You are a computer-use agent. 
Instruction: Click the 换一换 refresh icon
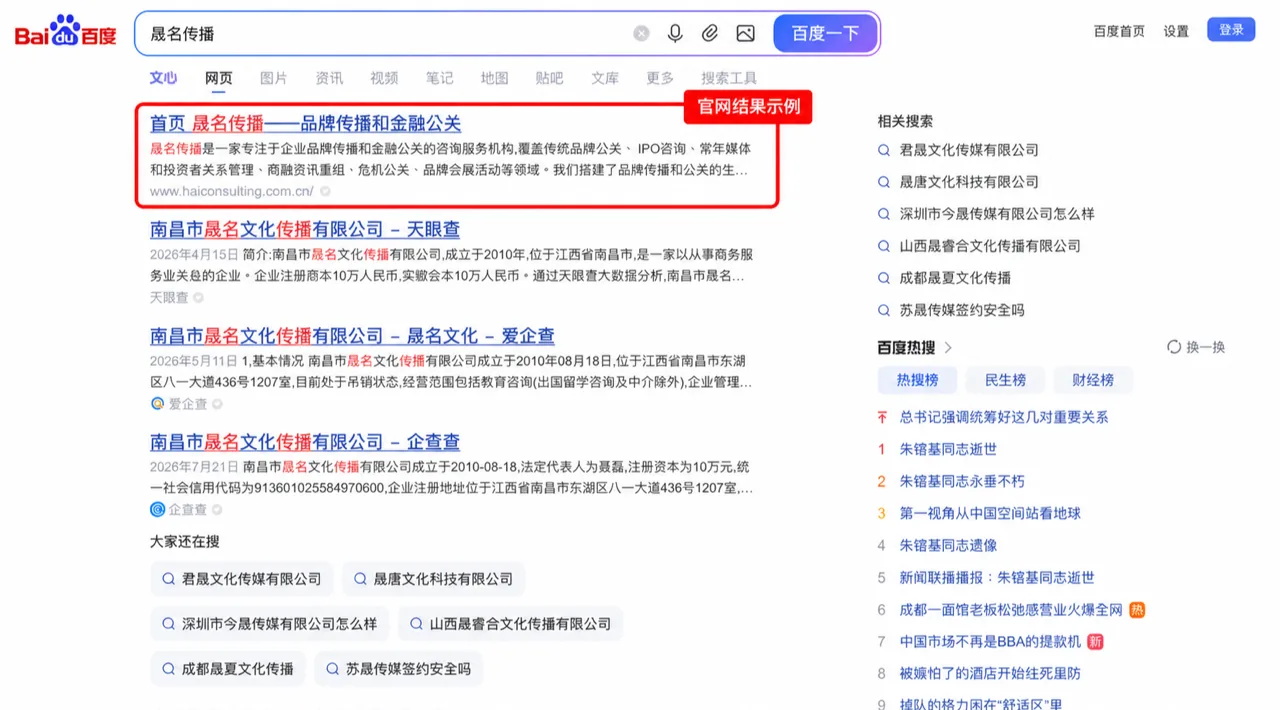pos(1174,347)
